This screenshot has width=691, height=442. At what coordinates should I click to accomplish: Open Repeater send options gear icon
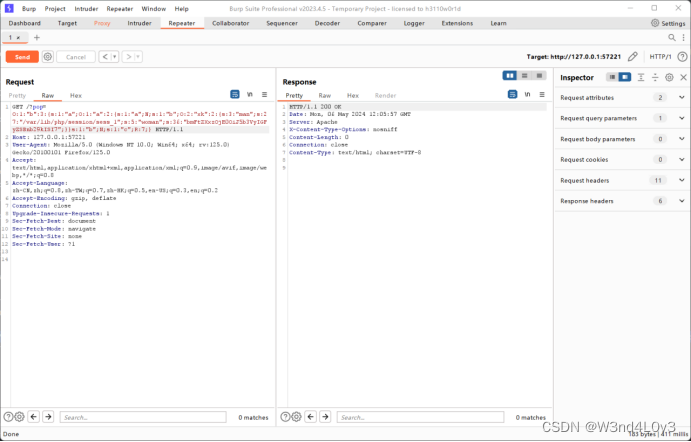(x=48, y=57)
